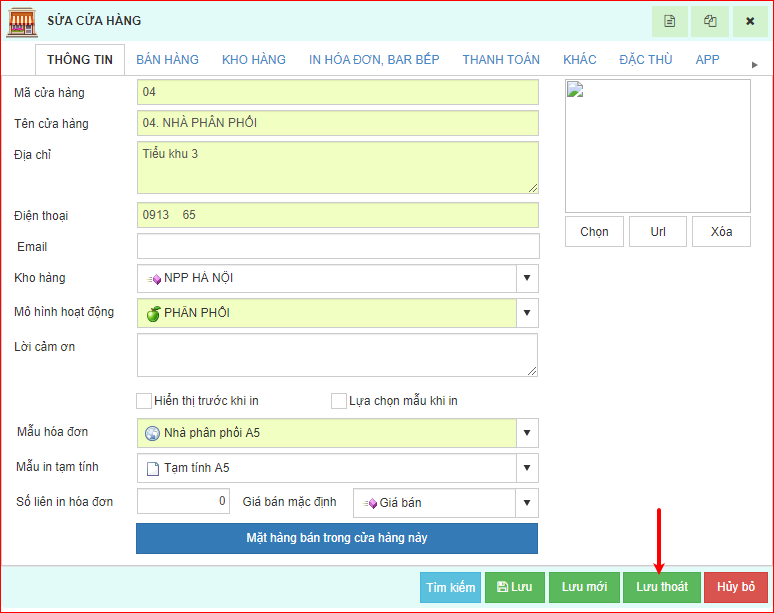This screenshot has height=613, width=774.
Task: Tick the Lựa chọn mẫu khi in checkbox
Action: coord(339,401)
